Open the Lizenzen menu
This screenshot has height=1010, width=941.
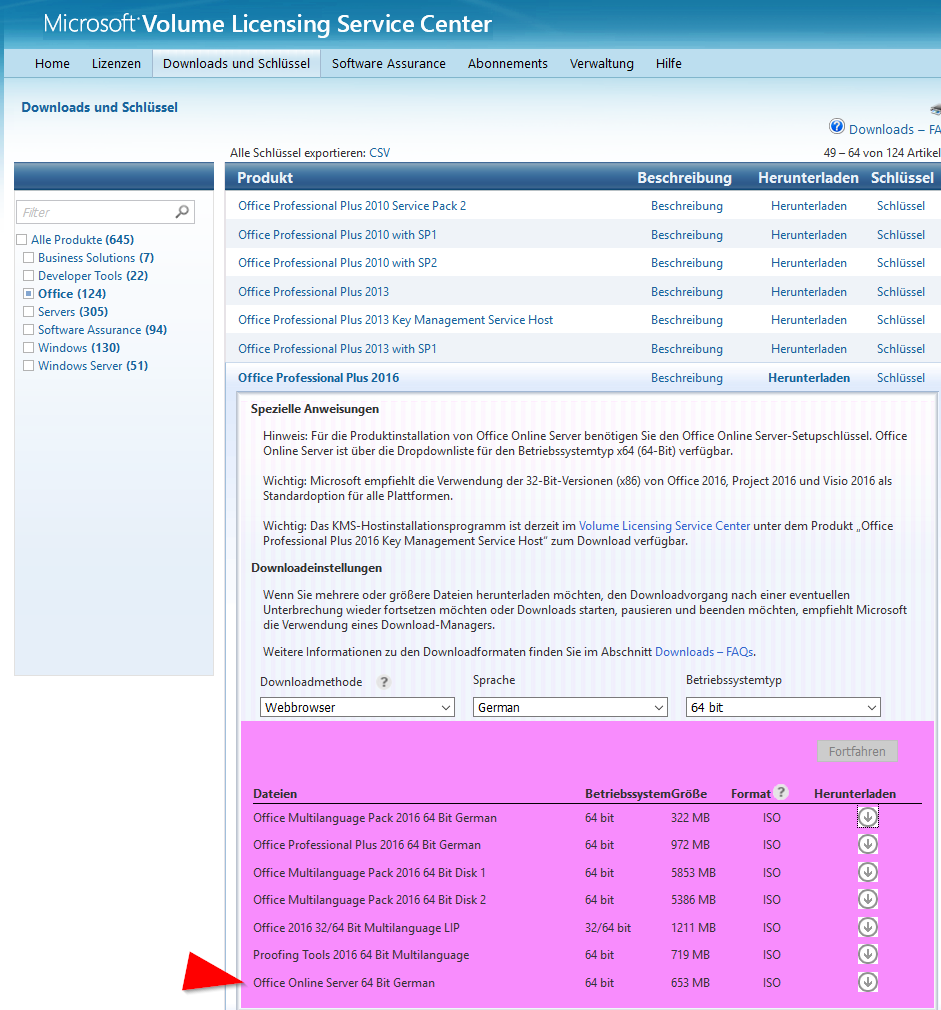[116, 64]
